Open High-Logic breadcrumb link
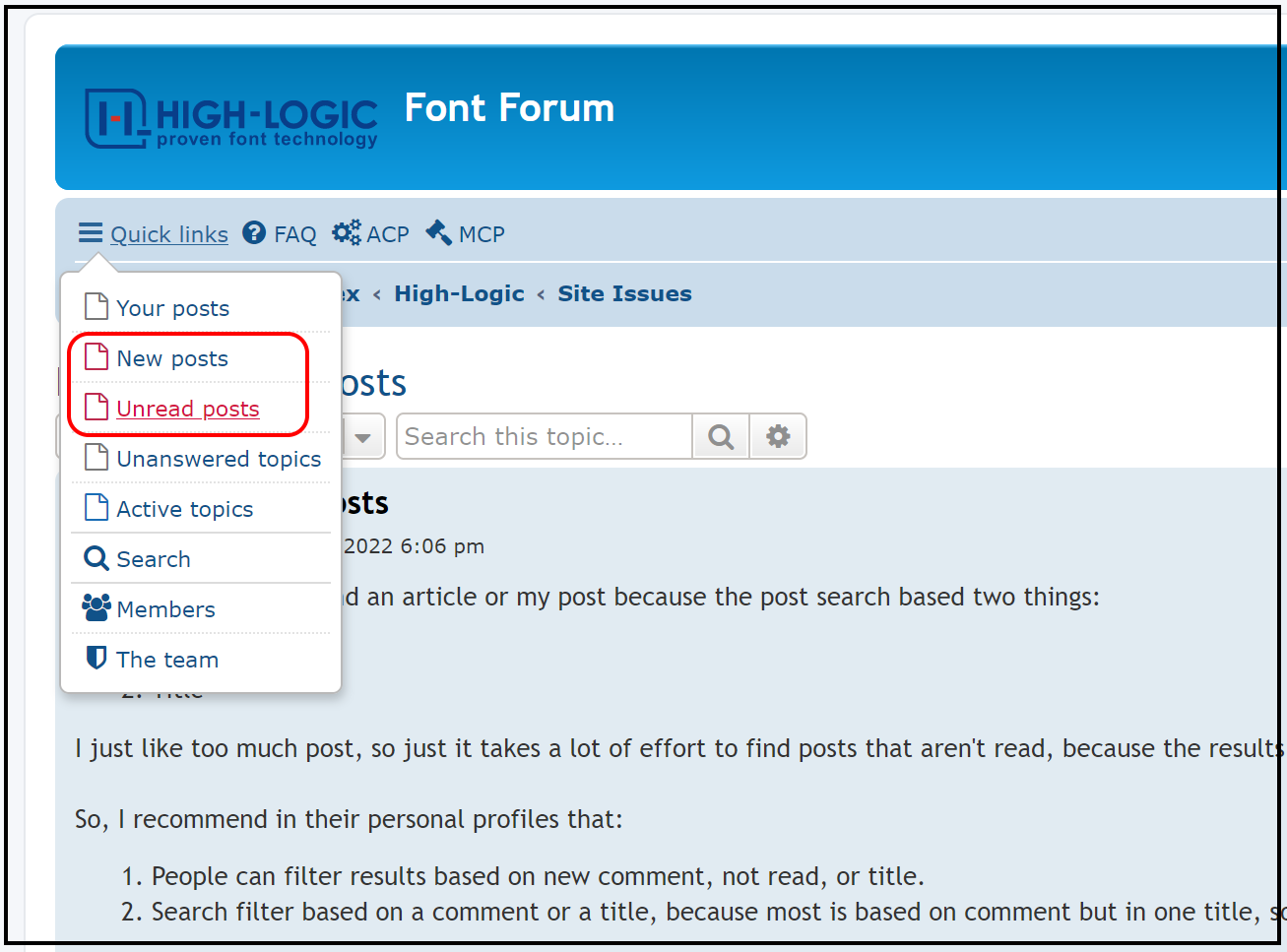 460,293
